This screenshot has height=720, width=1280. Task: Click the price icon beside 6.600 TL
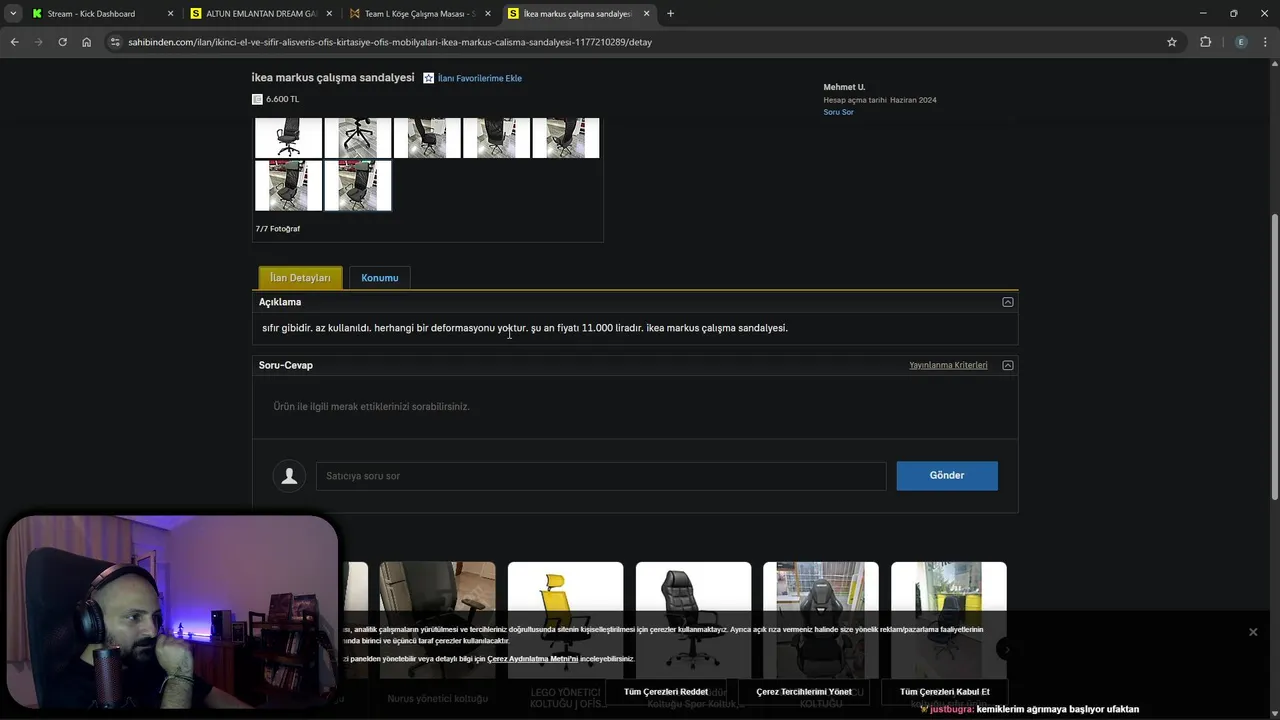[257, 99]
